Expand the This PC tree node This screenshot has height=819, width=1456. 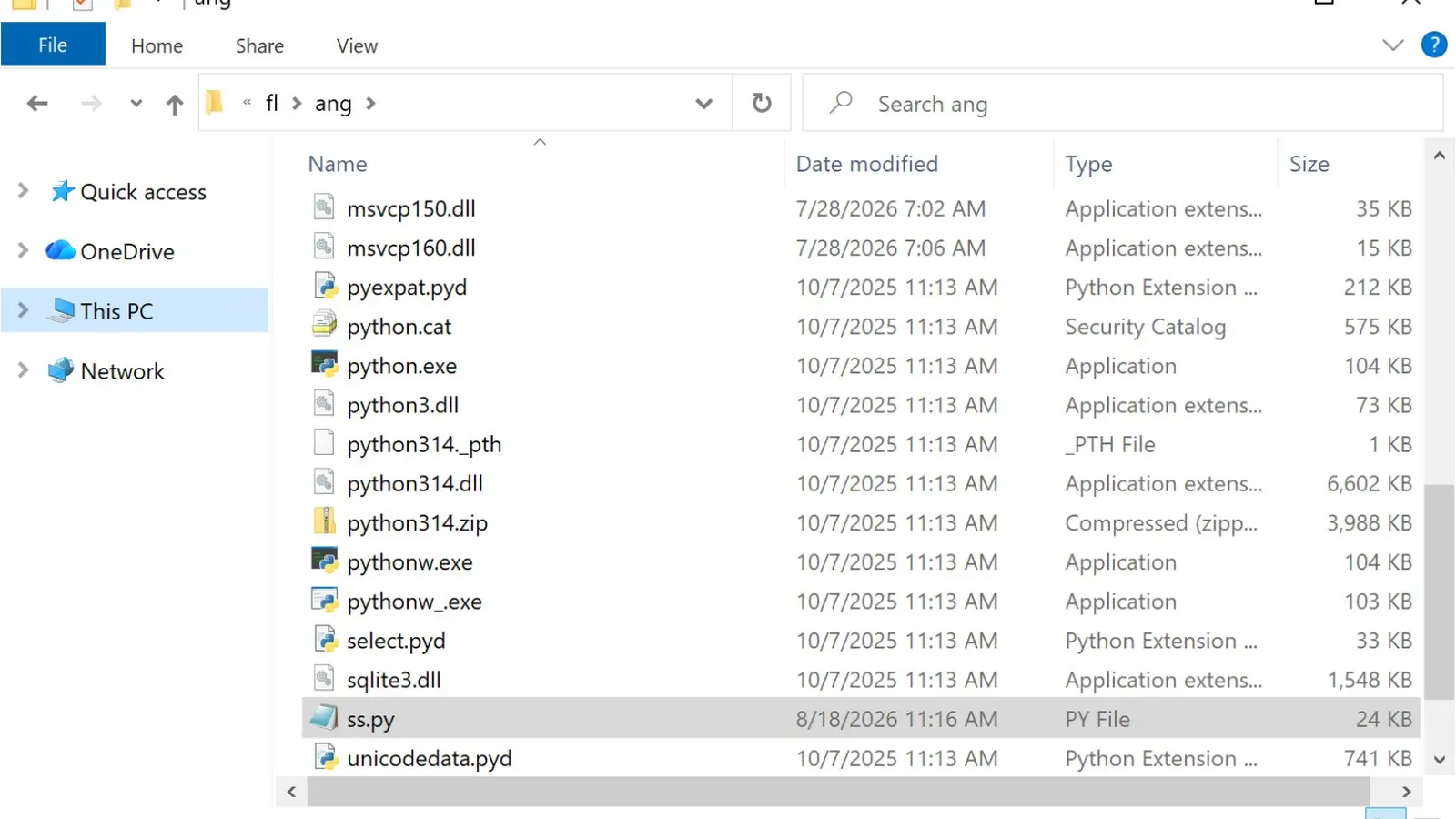click(23, 310)
